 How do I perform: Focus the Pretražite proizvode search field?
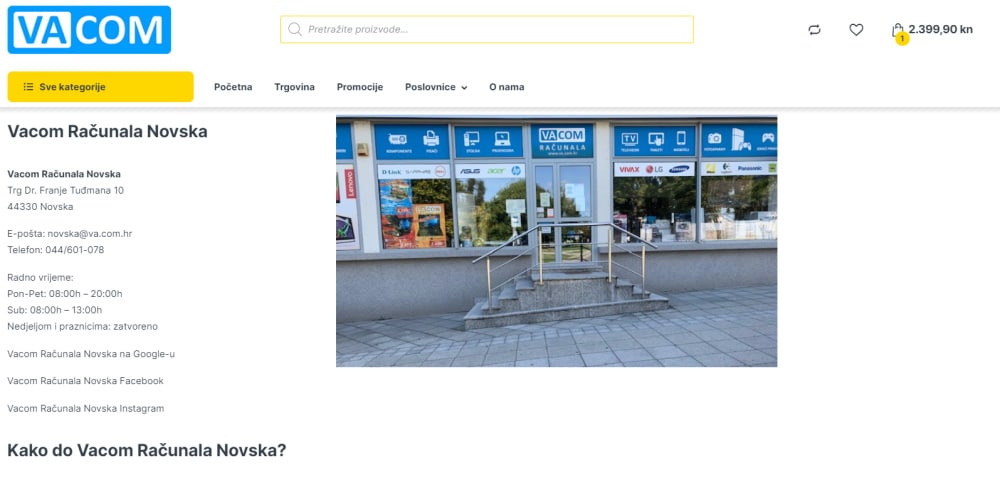[487, 29]
